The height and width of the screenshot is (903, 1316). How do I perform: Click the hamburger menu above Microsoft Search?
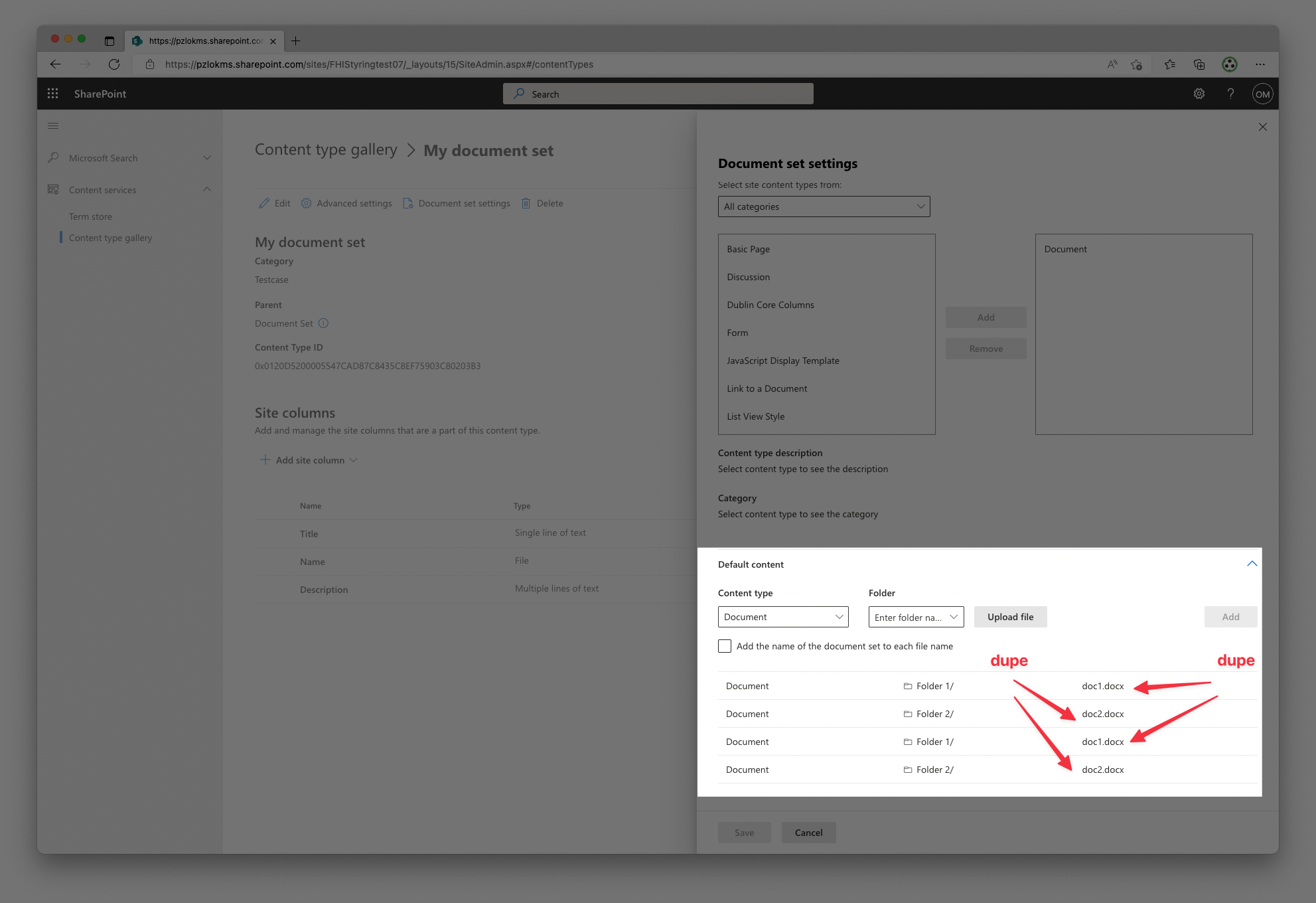(x=53, y=125)
